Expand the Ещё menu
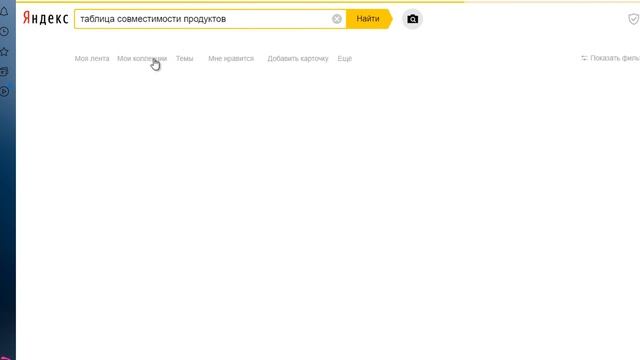640x360 pixels. pos(344,58)
